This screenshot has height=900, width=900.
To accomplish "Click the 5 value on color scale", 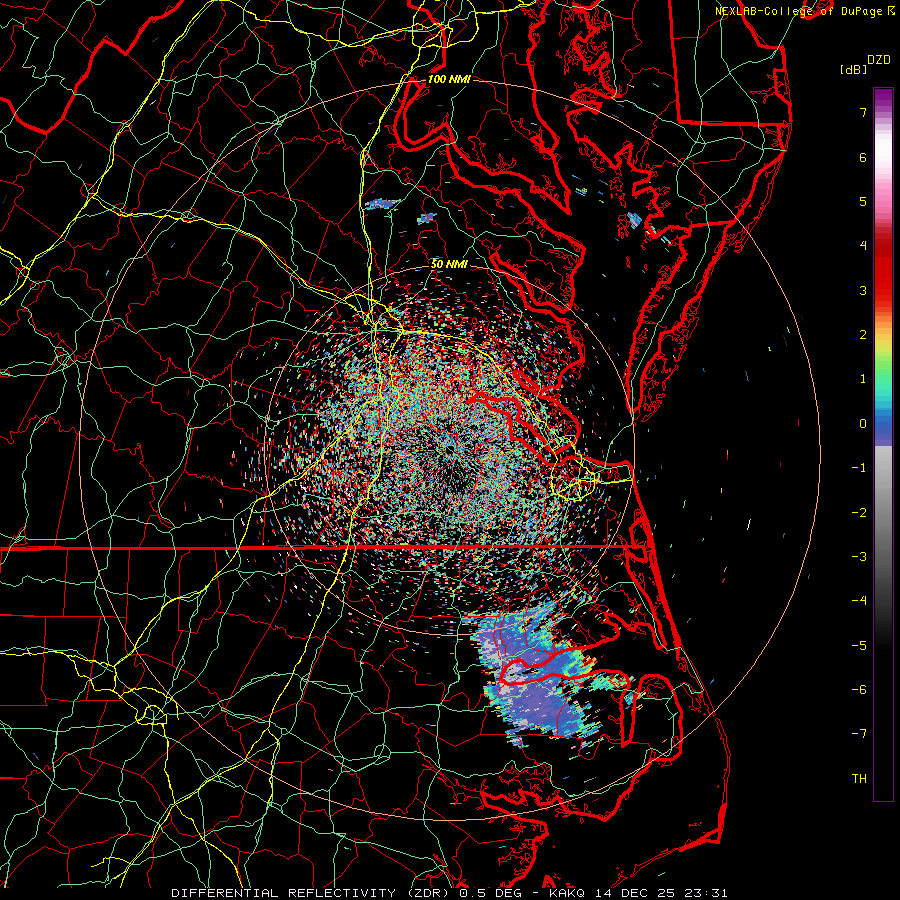I will [x=863, y=201].
